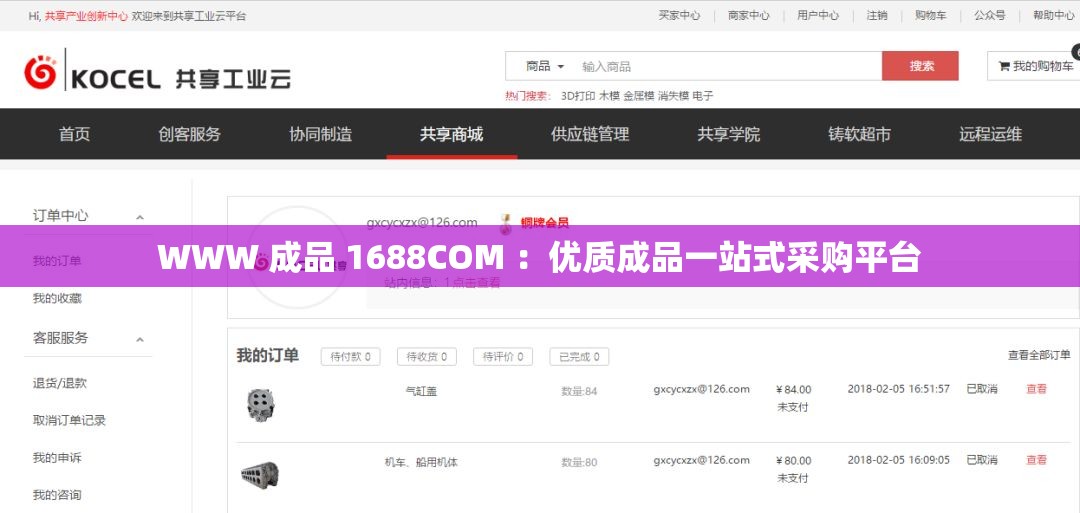Open 铸软超市 navigation item
The image size is (1080, 513).
[x=860, y=134]
